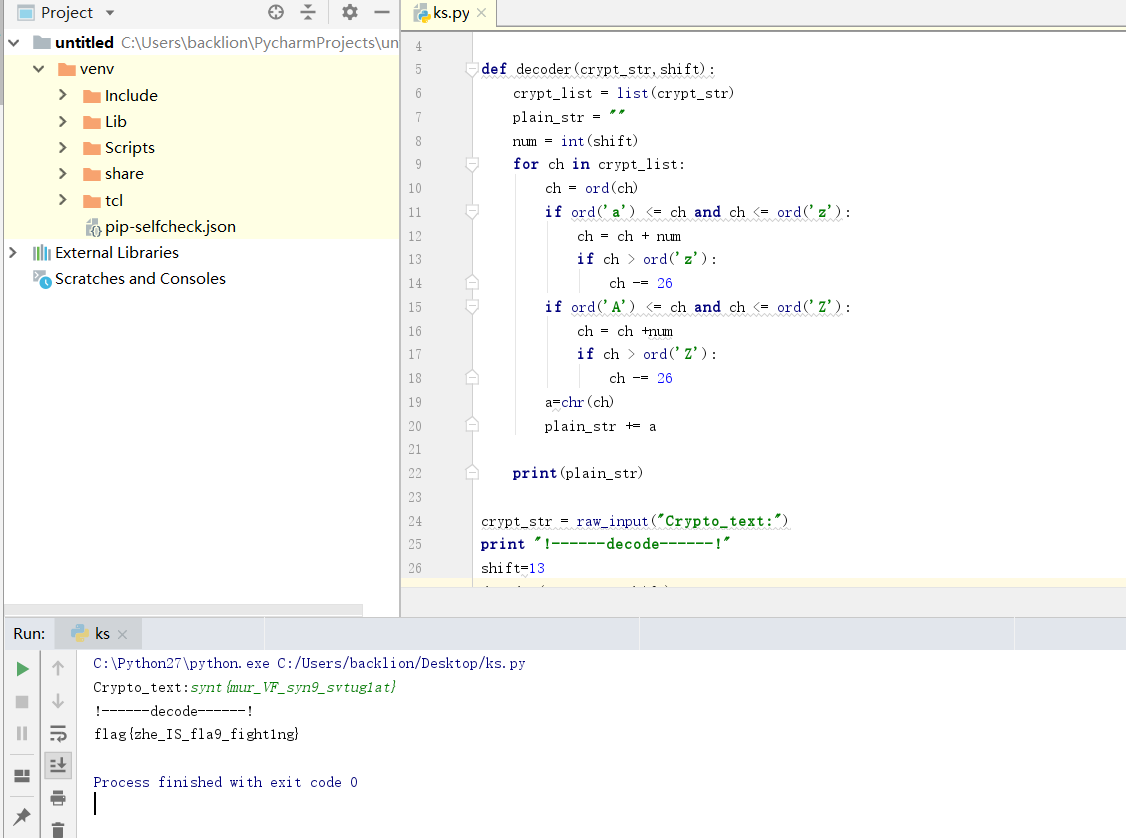Select the ks run tab
Viewport: 1126px width, 838px height.
pyautogui.click(x=98, y=633)
